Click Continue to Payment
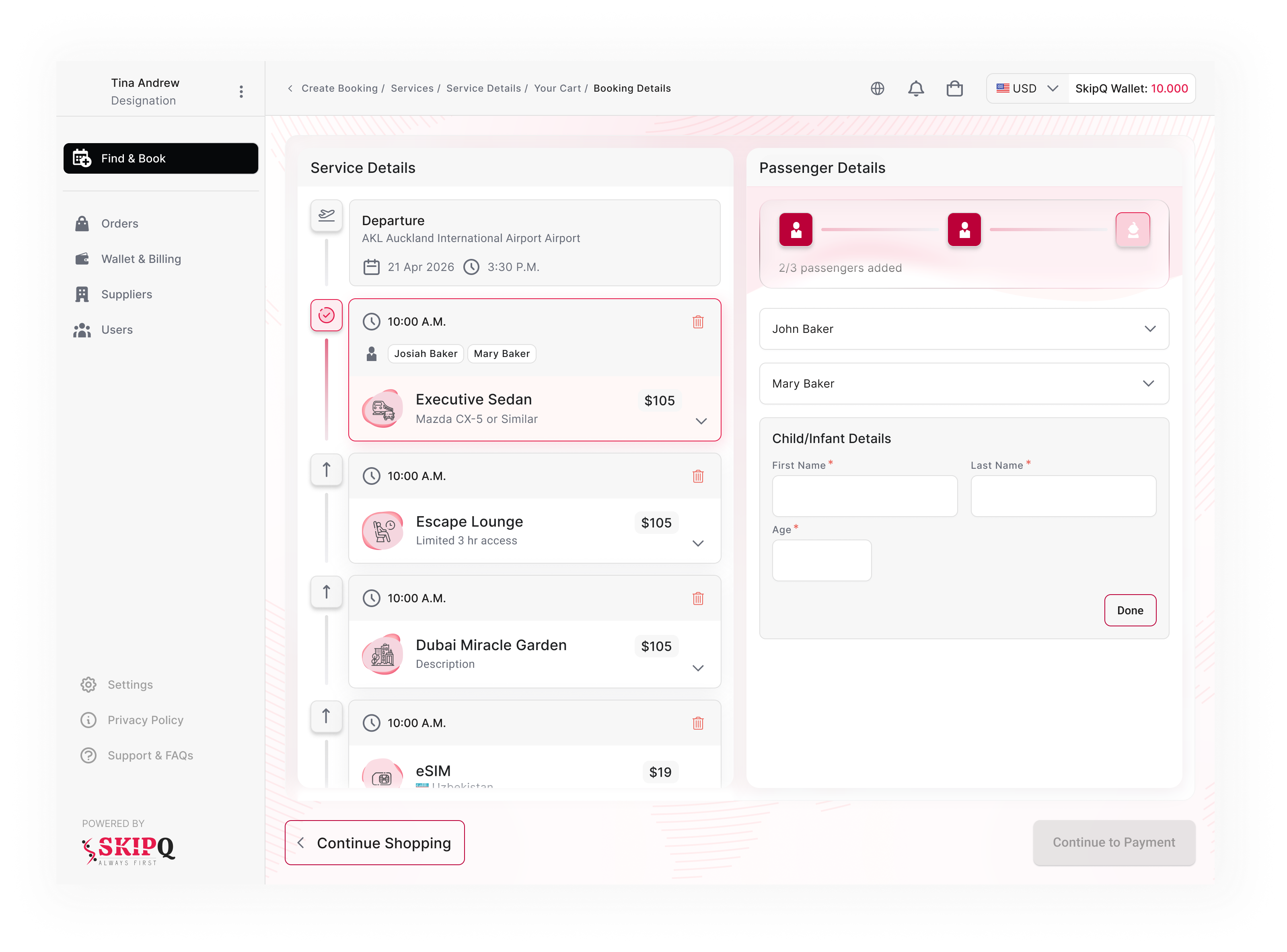 coord(1114,842)
